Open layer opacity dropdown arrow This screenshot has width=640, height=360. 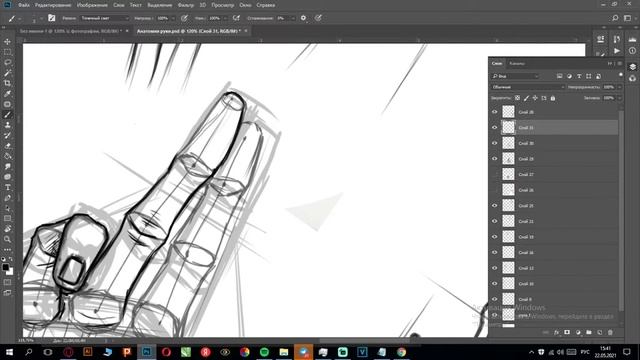pyautogui.click(x=619, y=87)
